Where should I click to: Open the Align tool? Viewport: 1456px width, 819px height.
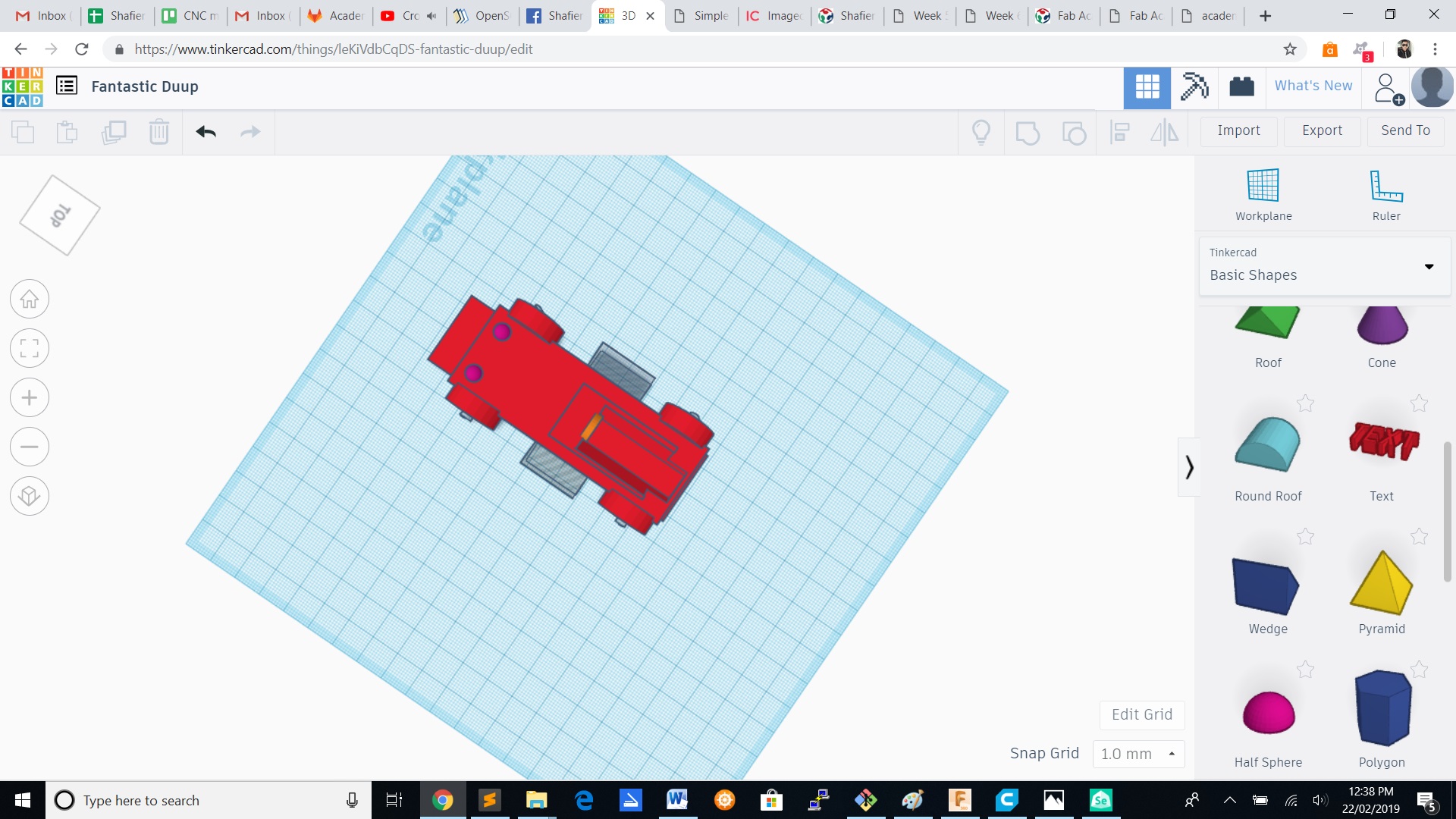pos(1120,132)
